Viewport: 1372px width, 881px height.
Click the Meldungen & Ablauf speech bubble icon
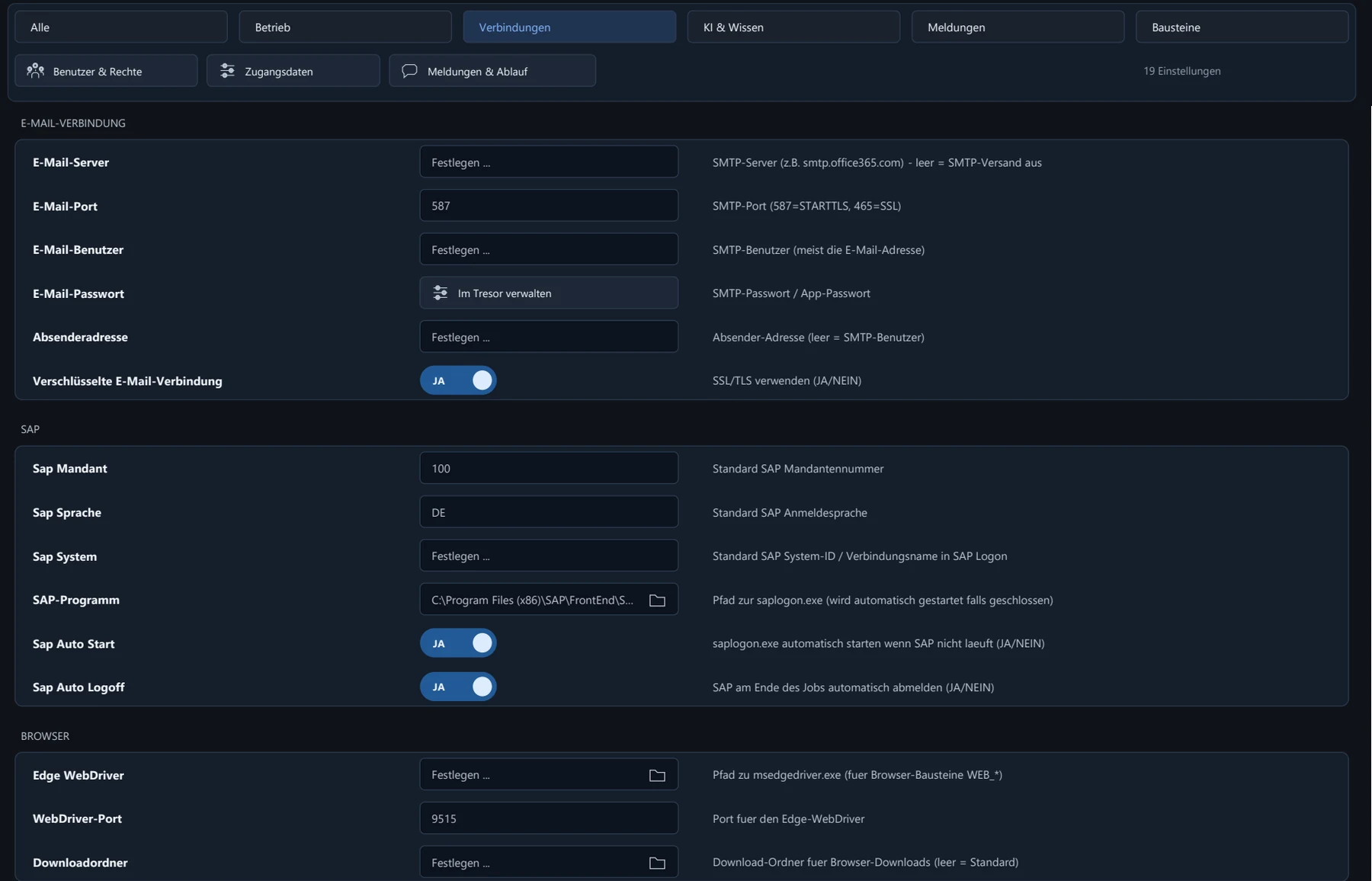(x=409, y=71)
